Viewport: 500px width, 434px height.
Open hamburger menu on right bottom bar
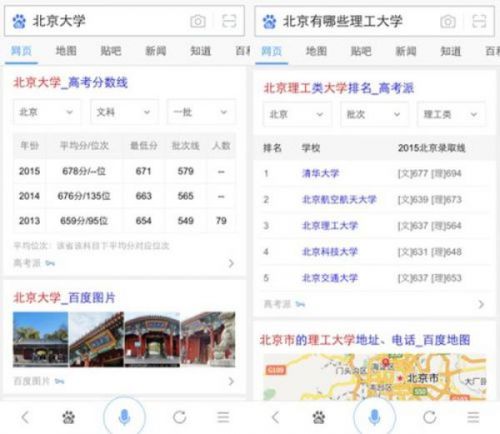[x=473, y=417]
